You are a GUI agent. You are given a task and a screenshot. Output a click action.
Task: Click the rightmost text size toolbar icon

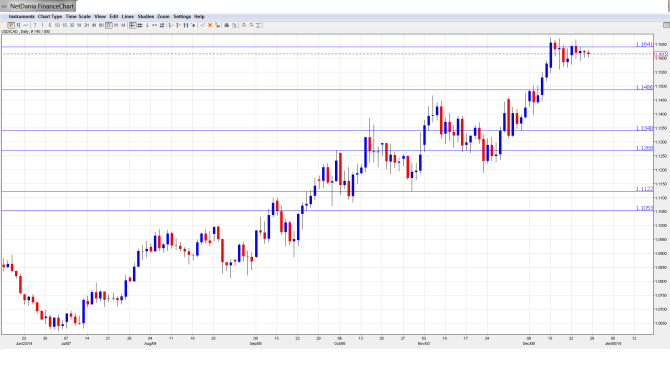click(x=258, y=26)
